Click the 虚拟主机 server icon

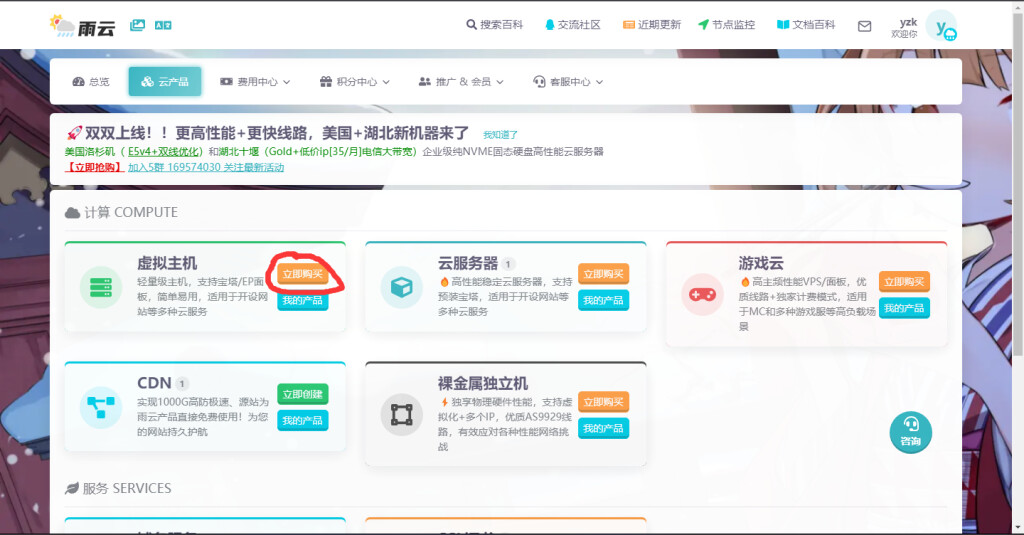[101, 287]
